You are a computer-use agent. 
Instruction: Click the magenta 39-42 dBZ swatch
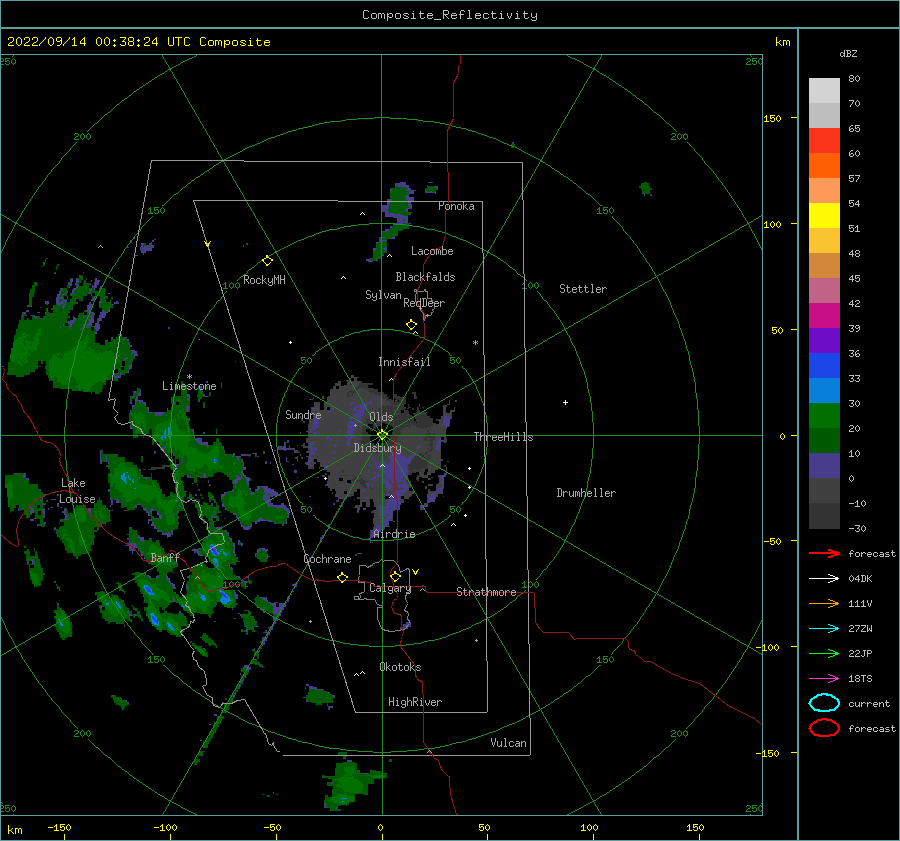click(x=824, y=315)
